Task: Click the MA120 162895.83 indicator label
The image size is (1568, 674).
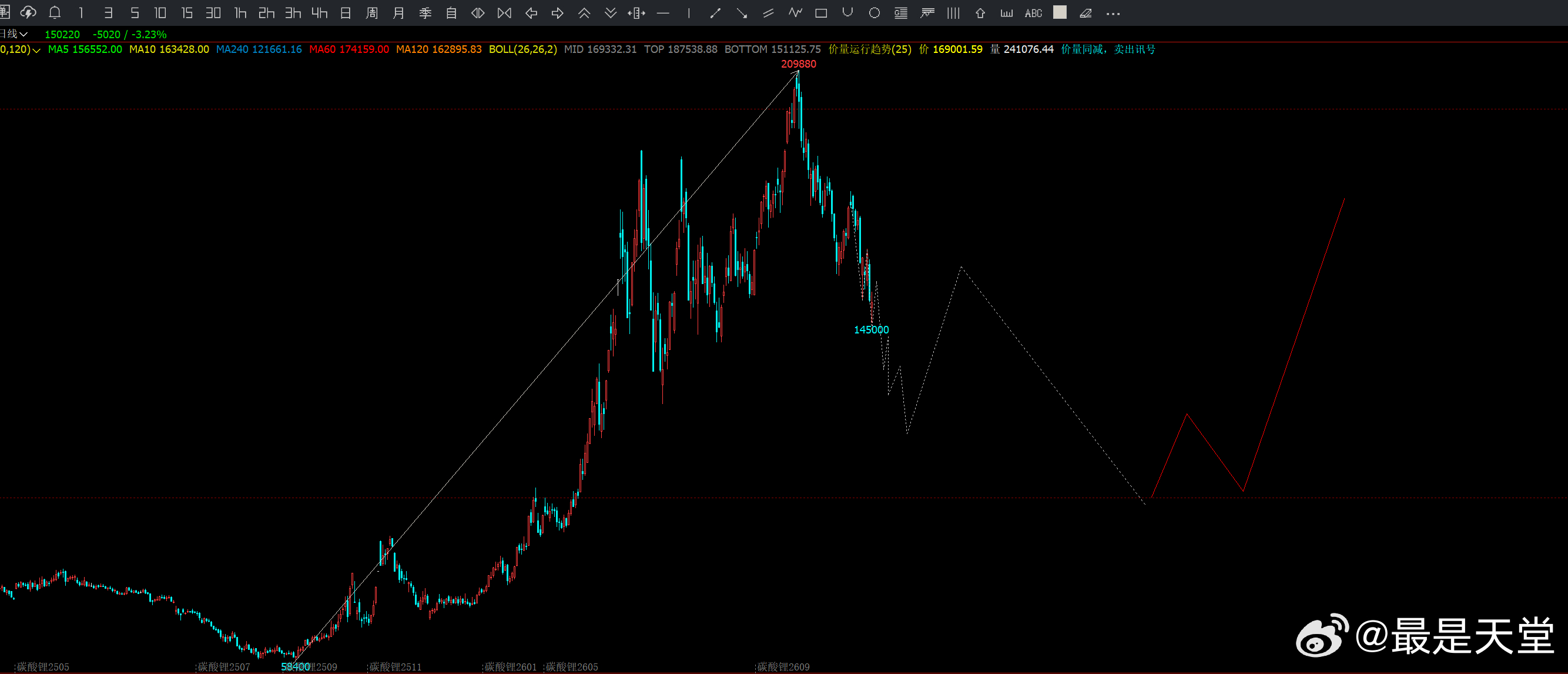Action: click(x=439, y=49)
